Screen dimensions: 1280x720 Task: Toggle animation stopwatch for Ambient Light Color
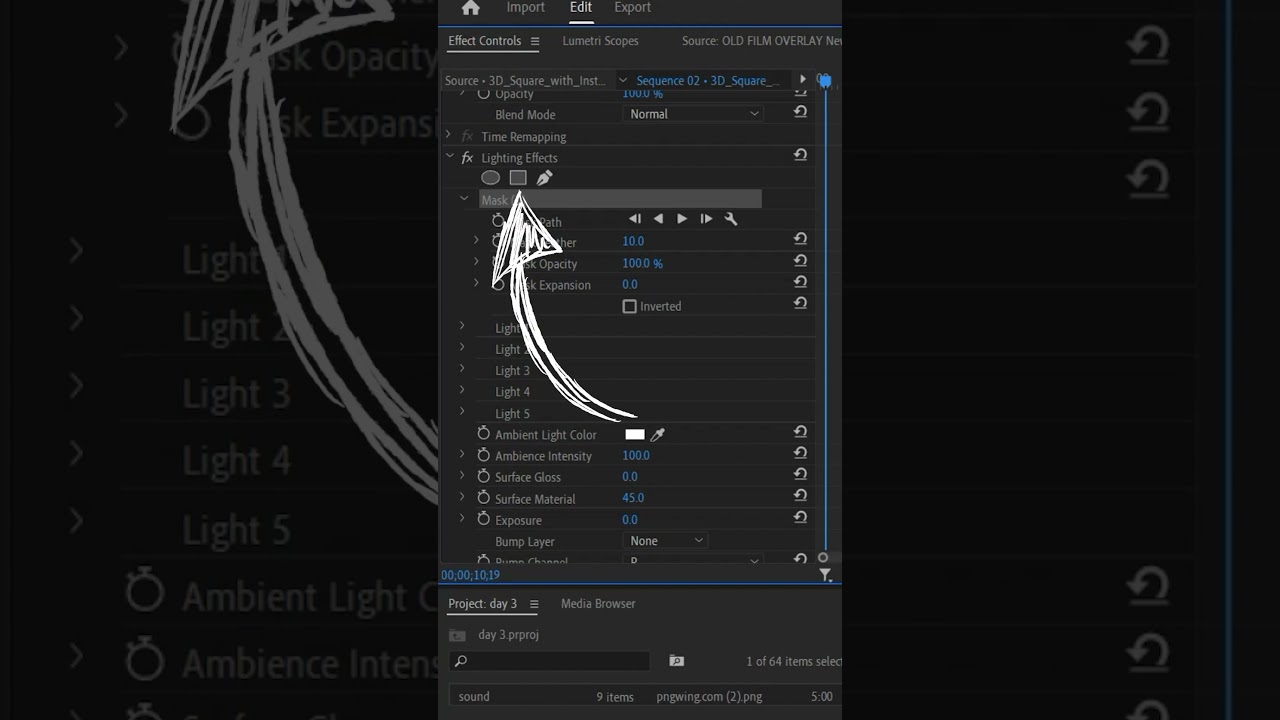(484, 434)
